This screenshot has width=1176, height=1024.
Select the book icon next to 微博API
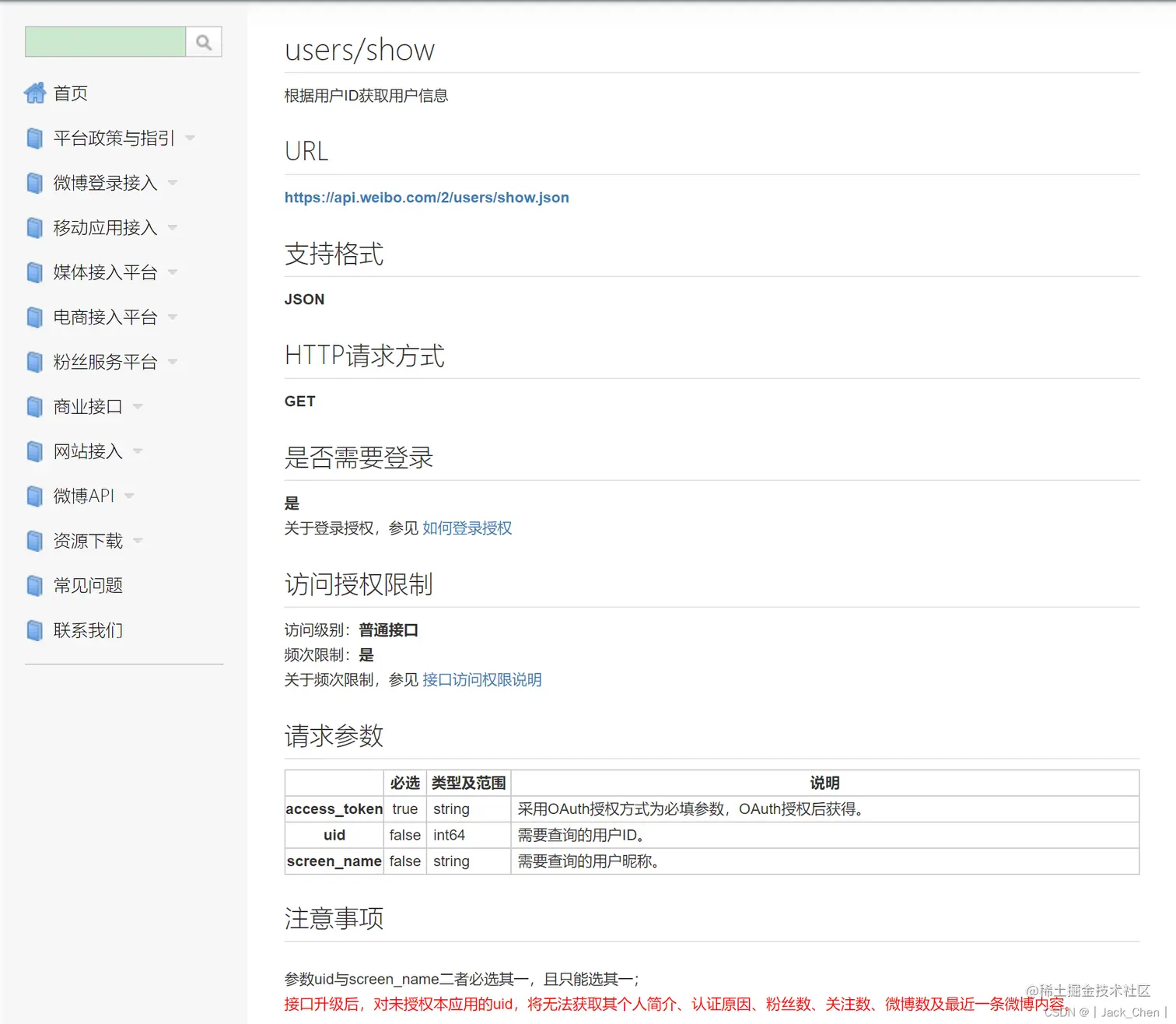click(34, 496)
